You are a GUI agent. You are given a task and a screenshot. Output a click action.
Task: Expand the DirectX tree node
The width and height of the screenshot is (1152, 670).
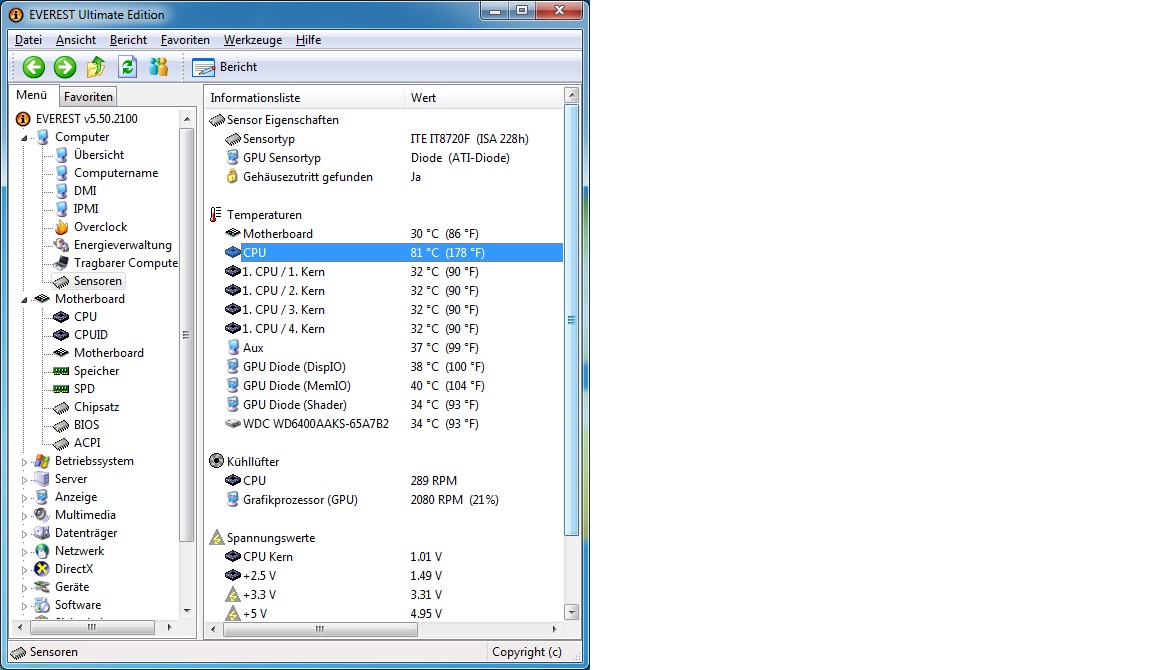24,570
